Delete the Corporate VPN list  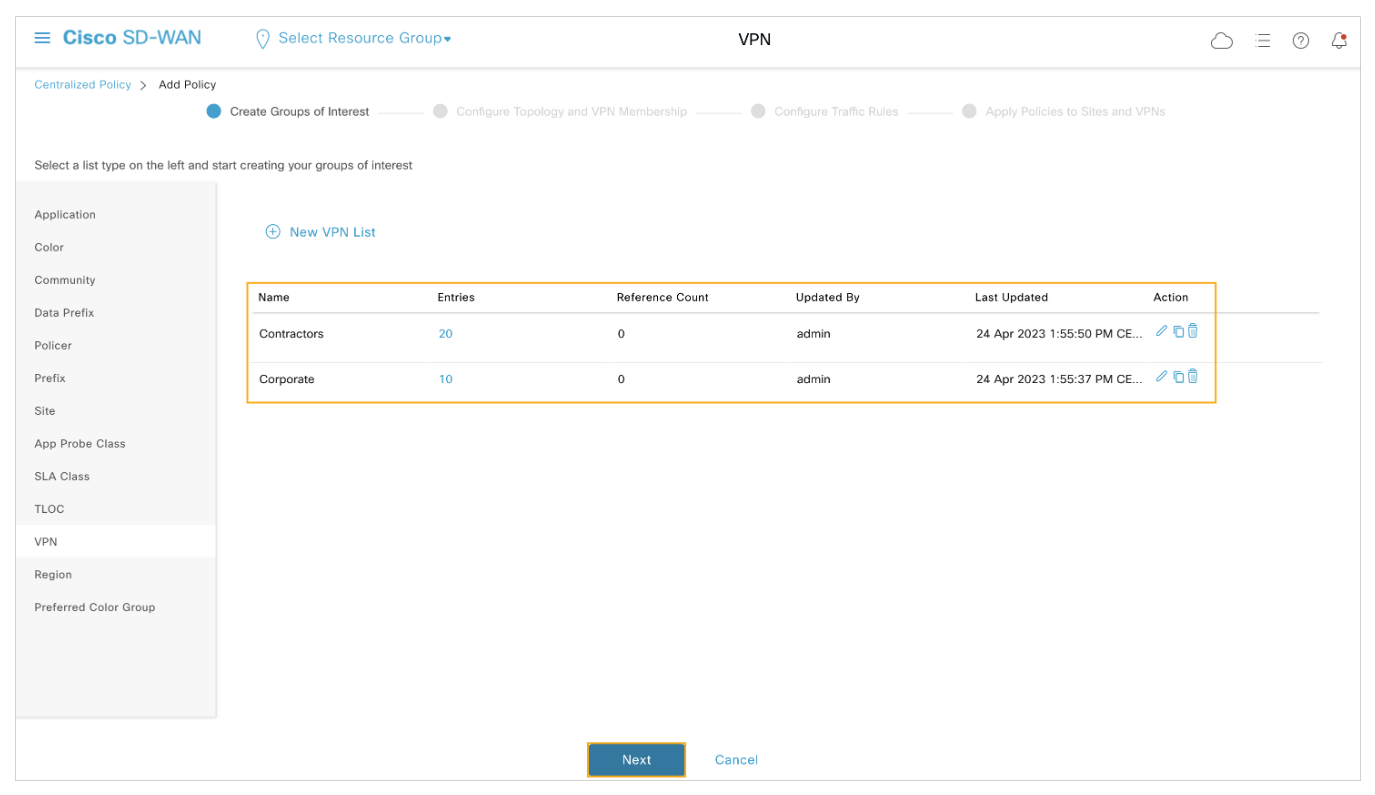pyautogui.click(x=1193, y=377)
